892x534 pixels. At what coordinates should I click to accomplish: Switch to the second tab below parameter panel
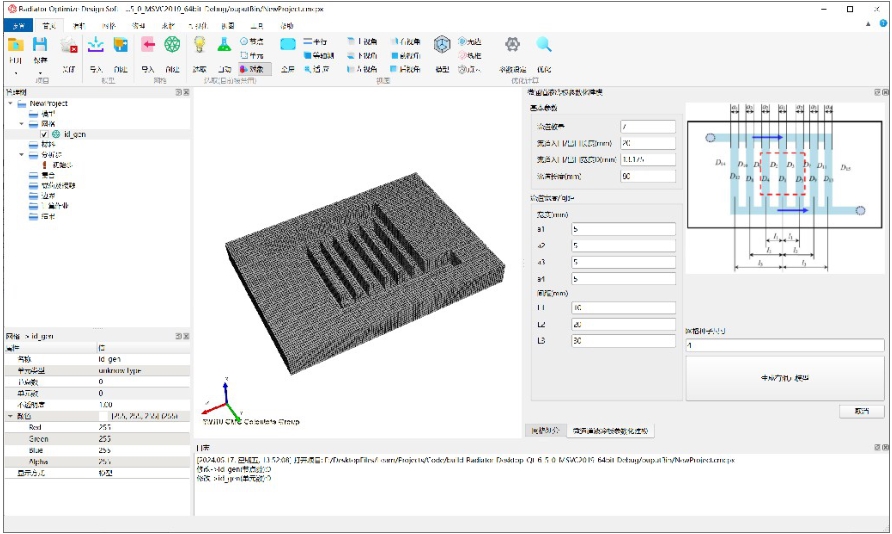click(610, 431)
